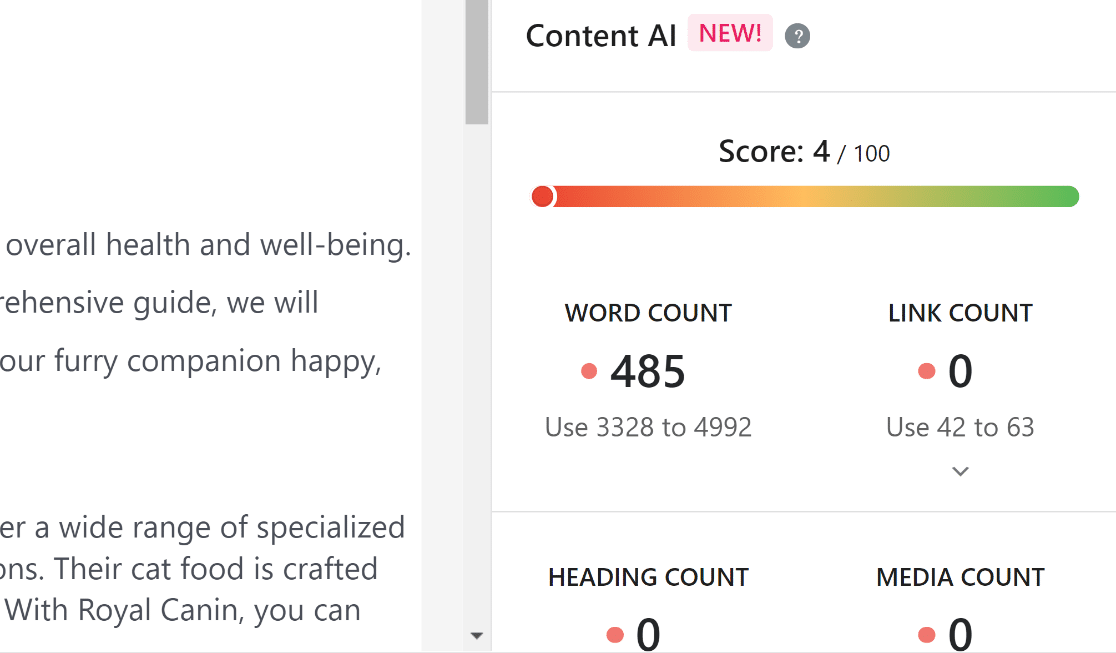Click the Media Count status indicator dot
Viewport: 1116px width, 653px height.
pos(926,634)
